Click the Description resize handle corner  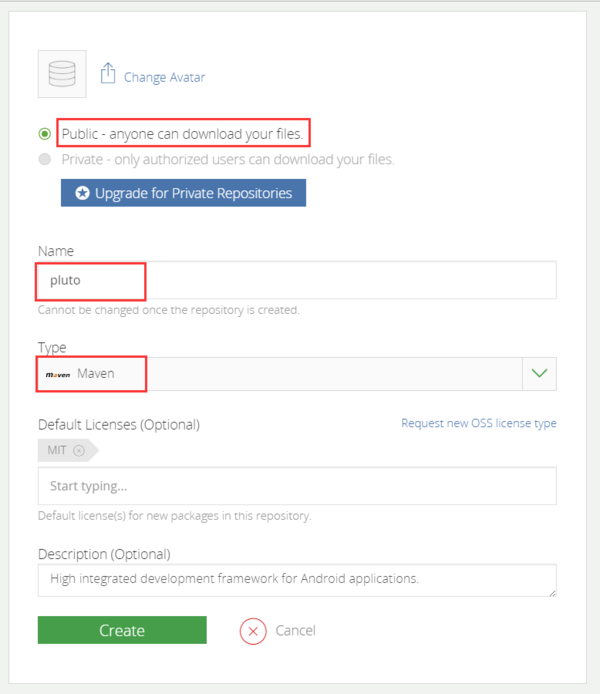pyautogui.click(x=551, y=592)
